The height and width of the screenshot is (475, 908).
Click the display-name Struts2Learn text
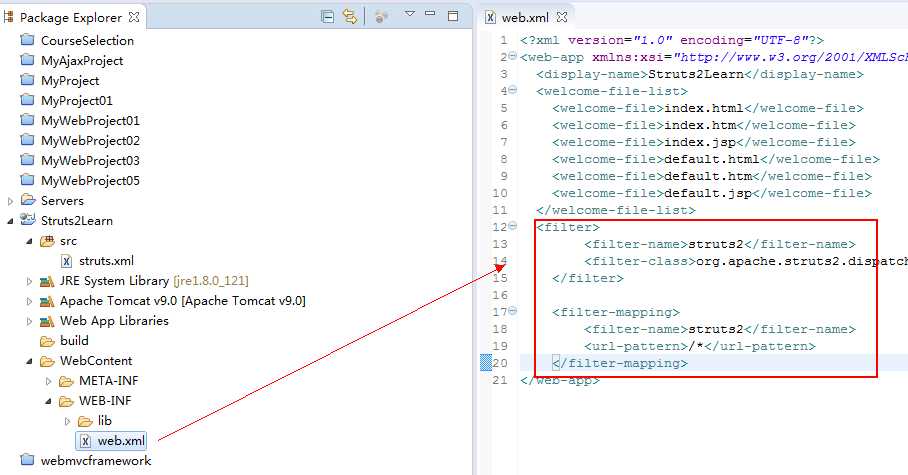point(695,74)
